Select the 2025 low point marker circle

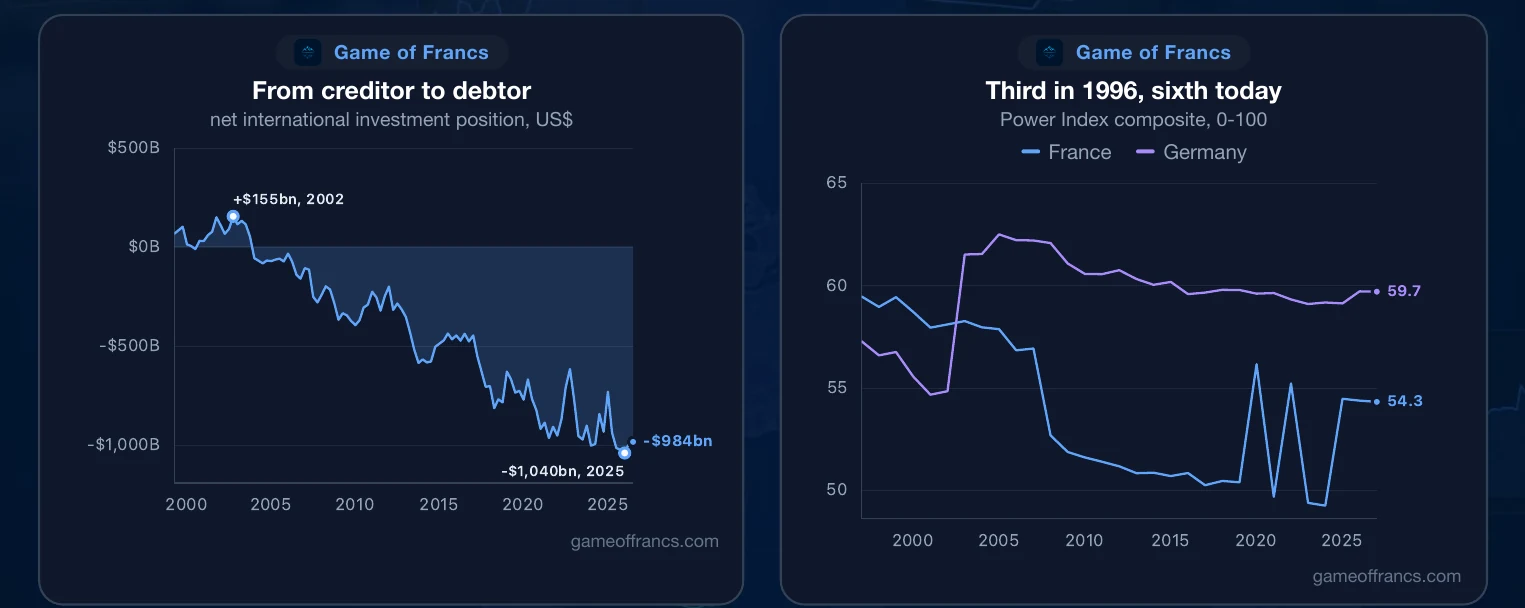pos(625,453)
